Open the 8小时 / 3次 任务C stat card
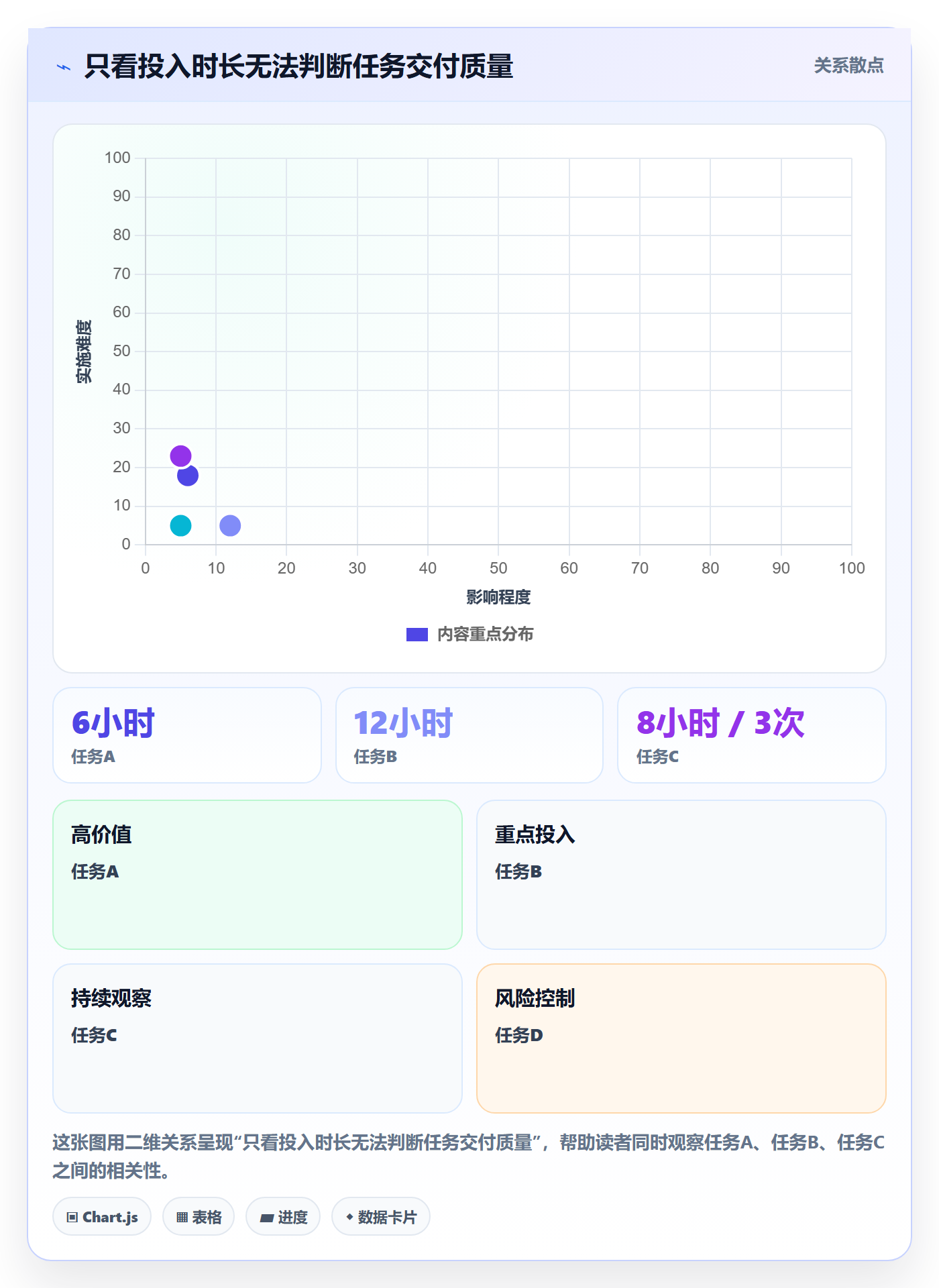This screenshot has width=939, height=1288. 752,735
